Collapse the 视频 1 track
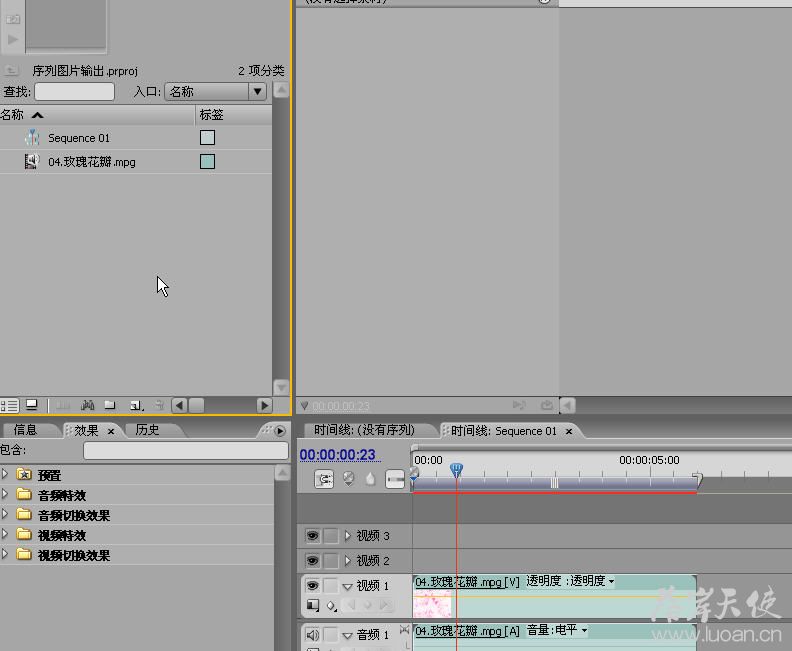 (x=347, y=586)
